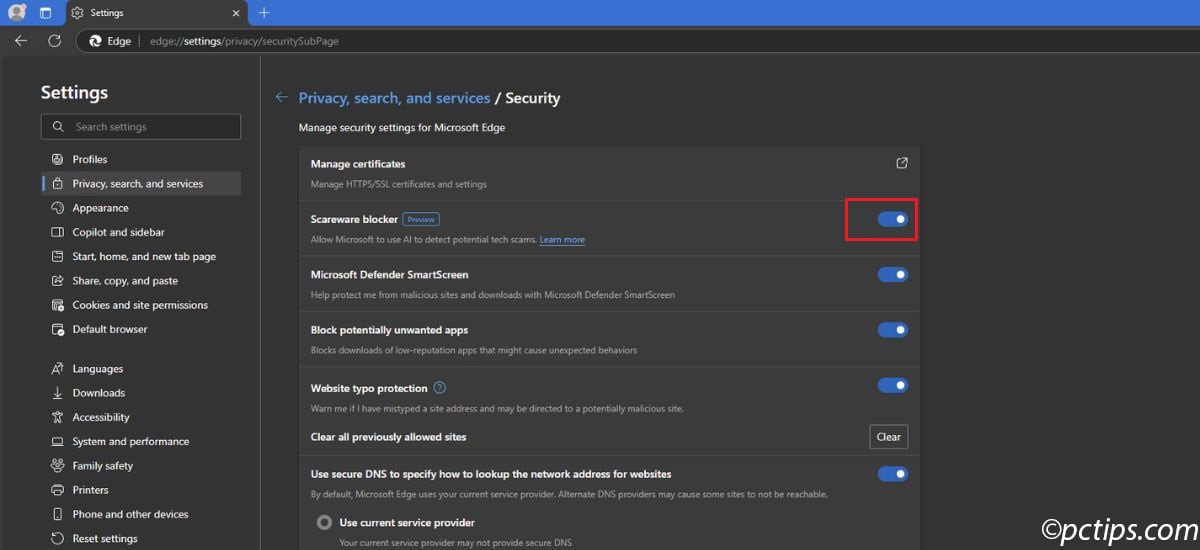The height and width of the screenshot is (550, 1200).
Task: Click the address bar URL field
Action: (x=636, y=41)
